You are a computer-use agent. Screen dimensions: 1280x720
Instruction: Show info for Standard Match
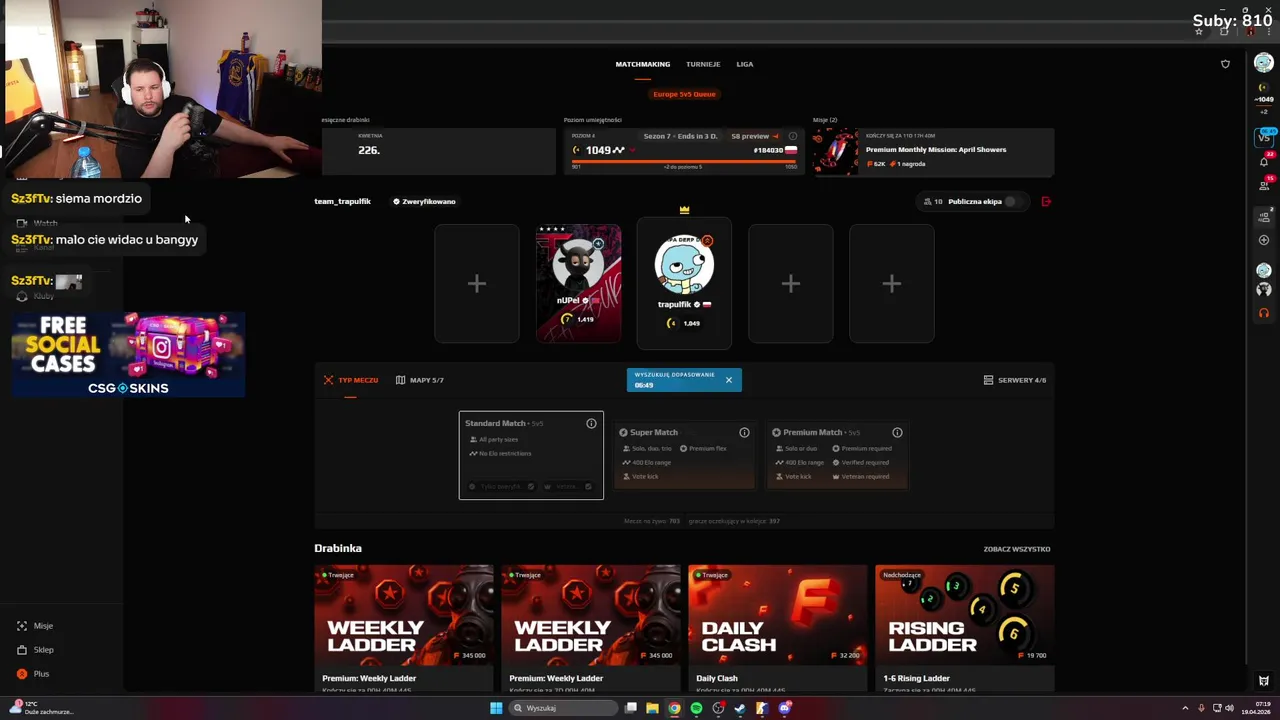point(591,424)
